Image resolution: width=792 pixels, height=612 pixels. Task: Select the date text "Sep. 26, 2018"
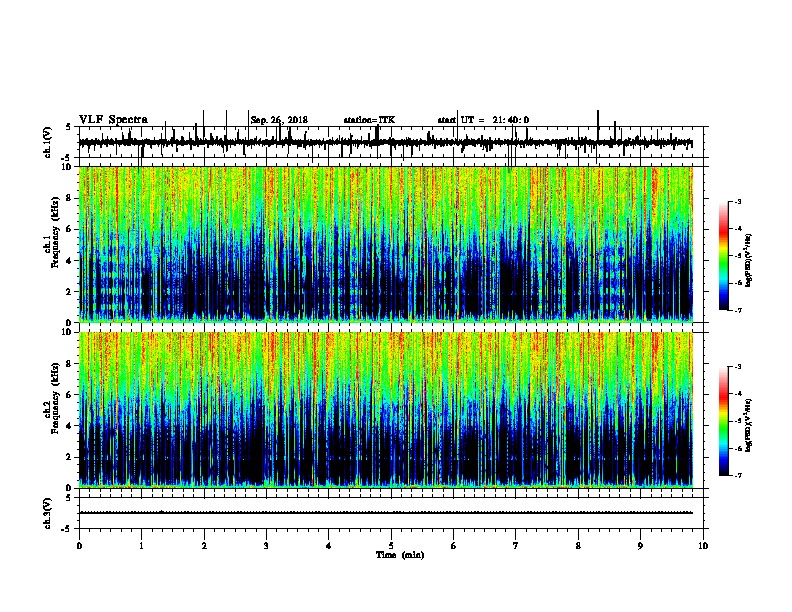(x=279, y=120)
